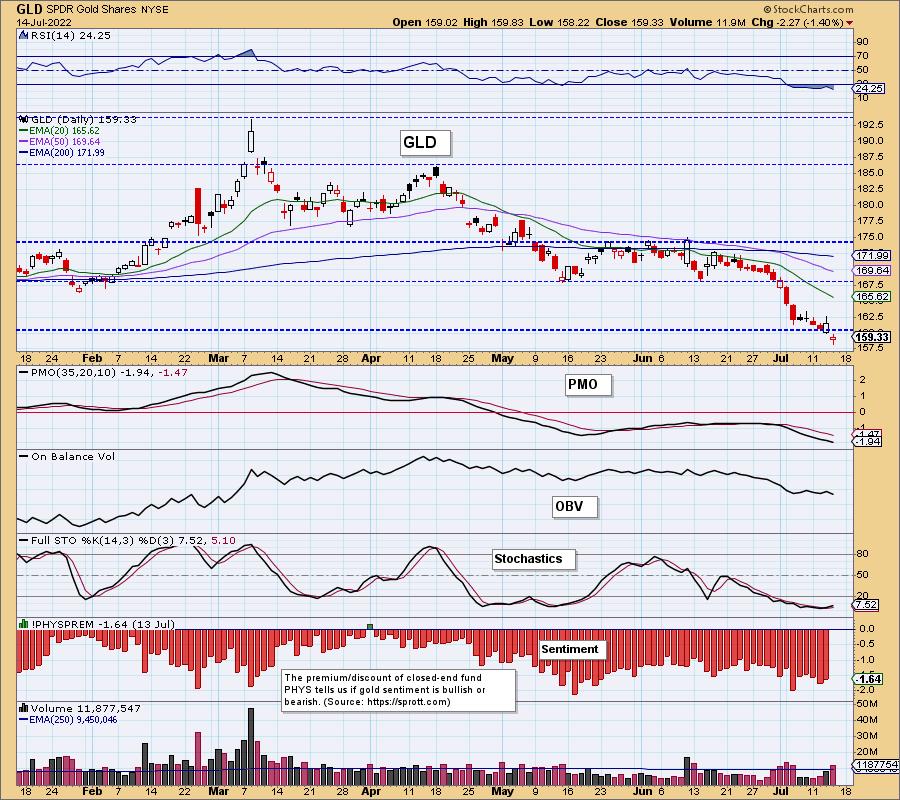Click the GLD ticker symbol in header
900x800 pixels.
[x=28, y=9]
